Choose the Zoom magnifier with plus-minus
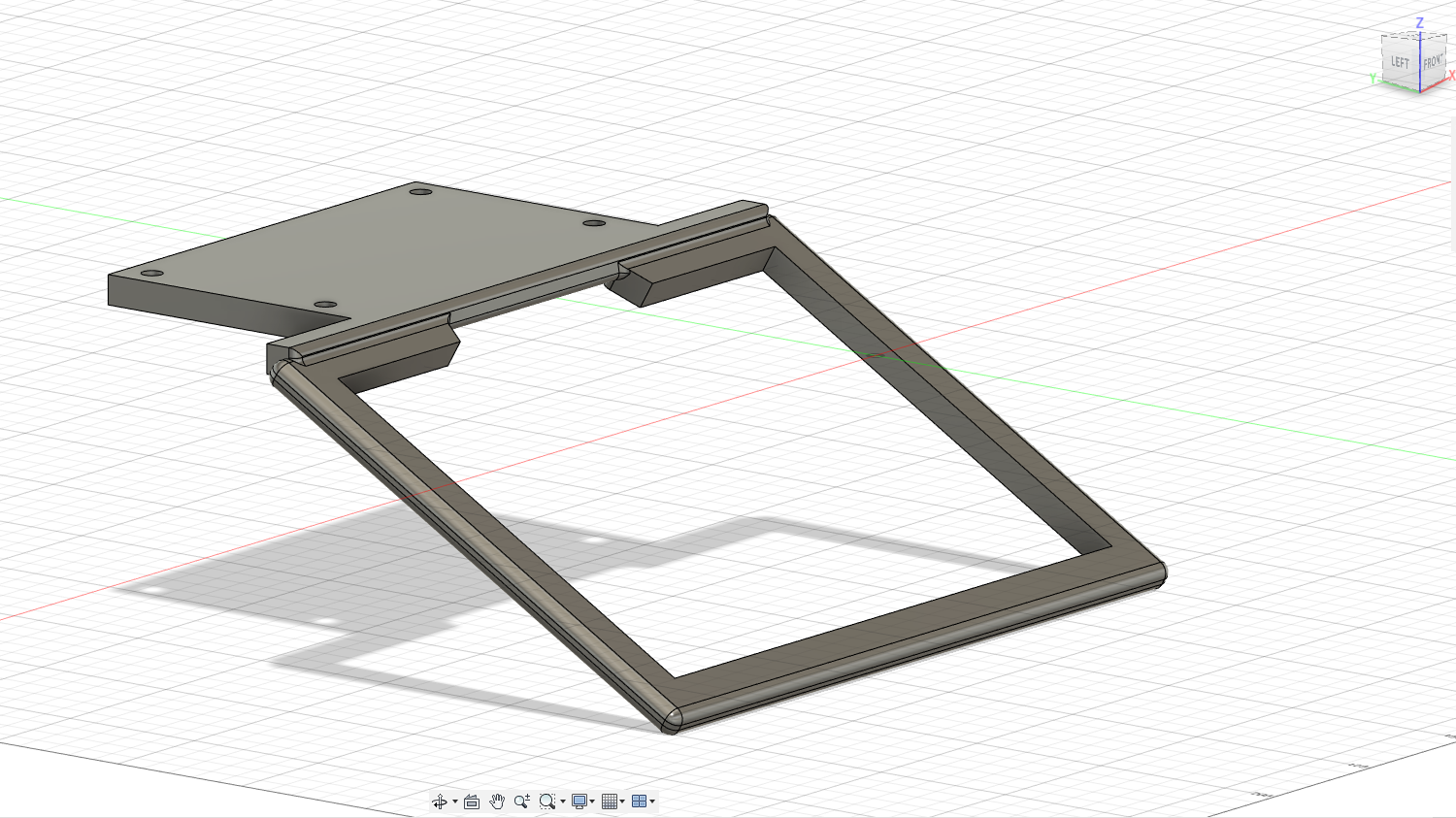1456x818 pixels. click(x=522, y=802)
